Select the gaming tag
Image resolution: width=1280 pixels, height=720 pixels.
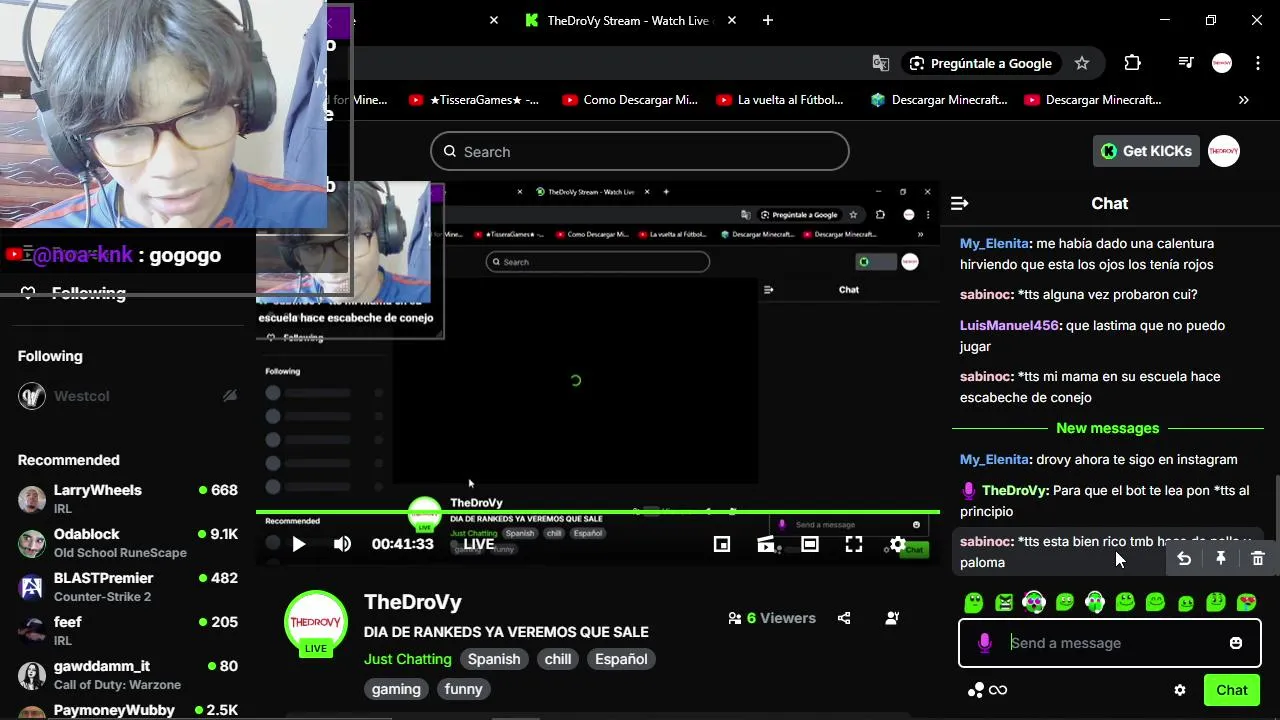(396, 689)
